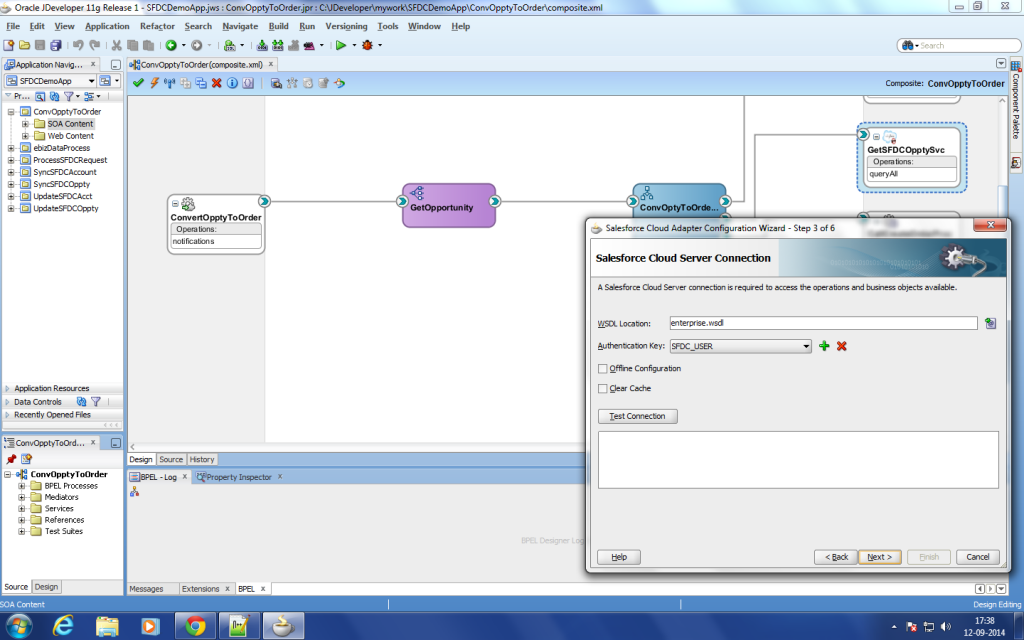Open the Tools menu
Image resolution: width=1024 pixels, height=640 pixels.
pos(387,26)
